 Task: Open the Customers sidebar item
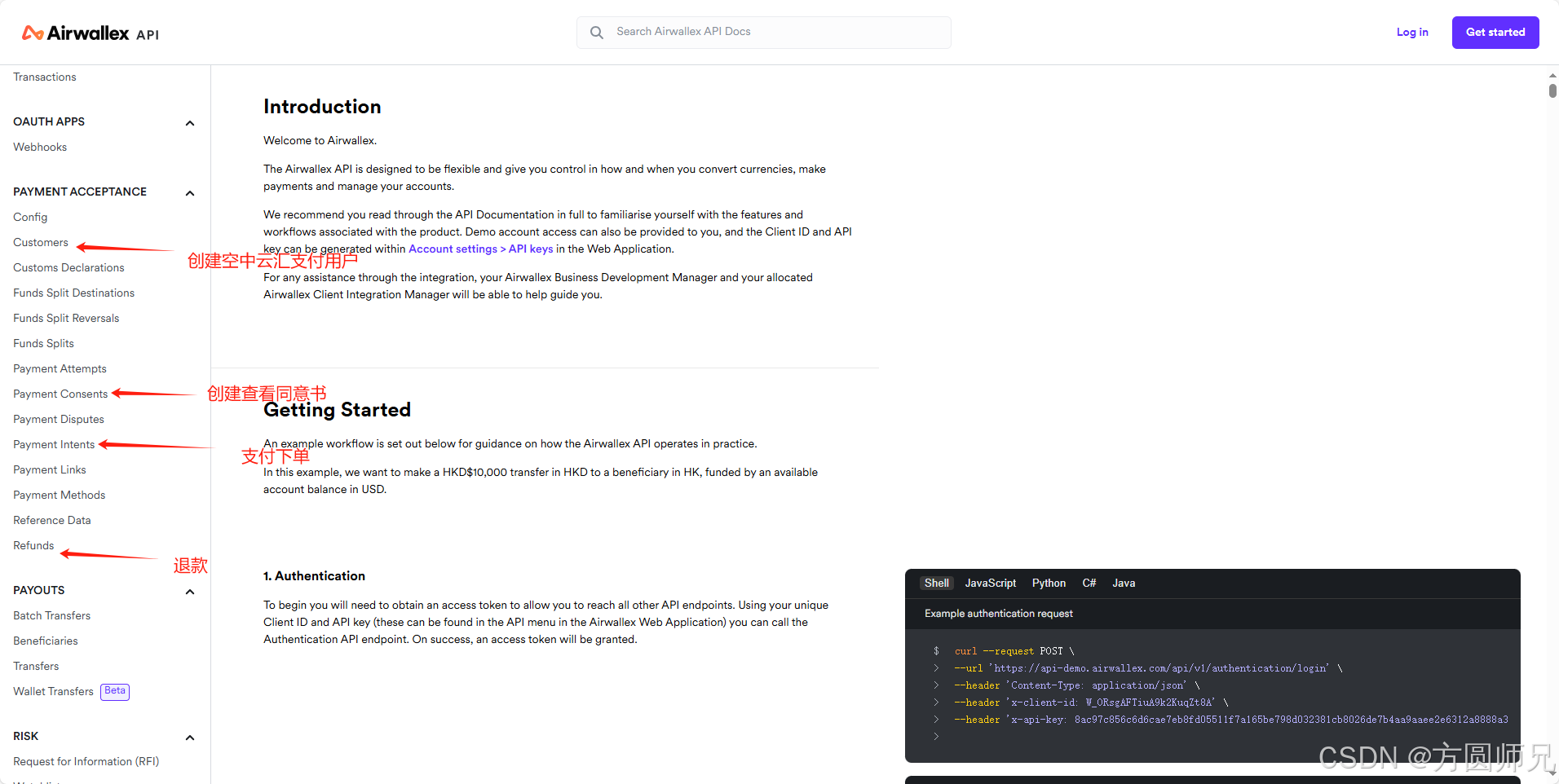click(x=41, y=242)
